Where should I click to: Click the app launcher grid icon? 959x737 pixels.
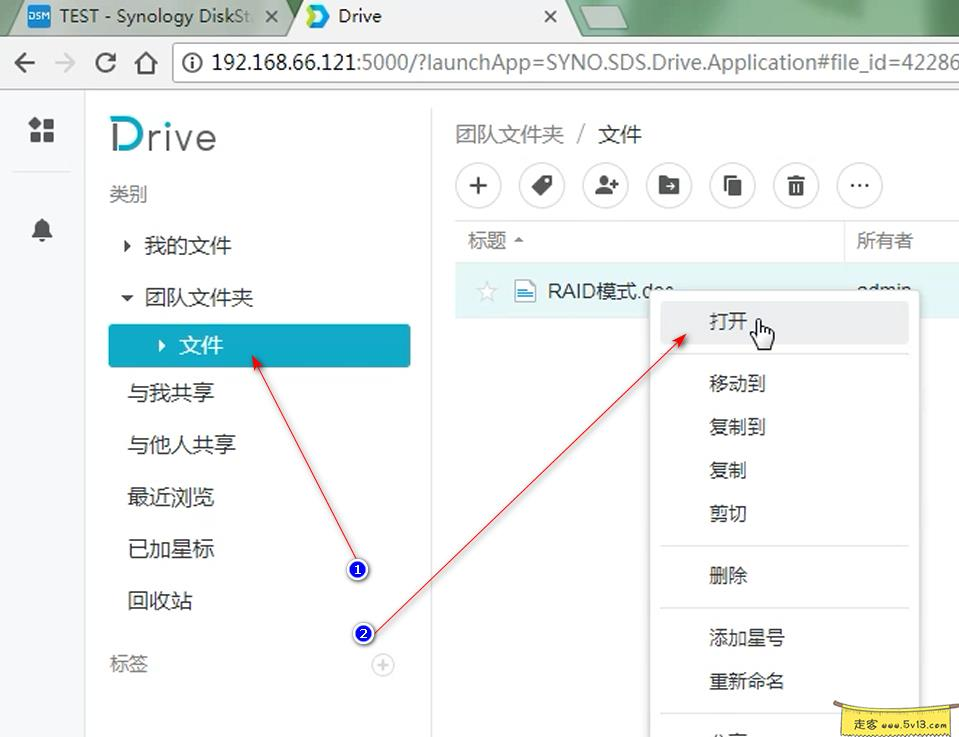click(41, 131)
